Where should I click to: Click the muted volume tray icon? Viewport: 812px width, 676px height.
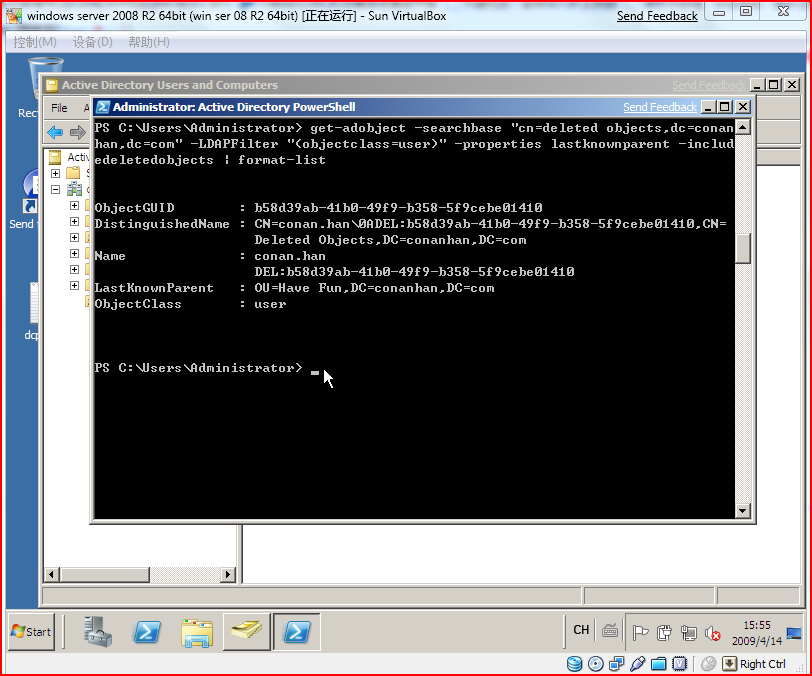tap(713, 633)
